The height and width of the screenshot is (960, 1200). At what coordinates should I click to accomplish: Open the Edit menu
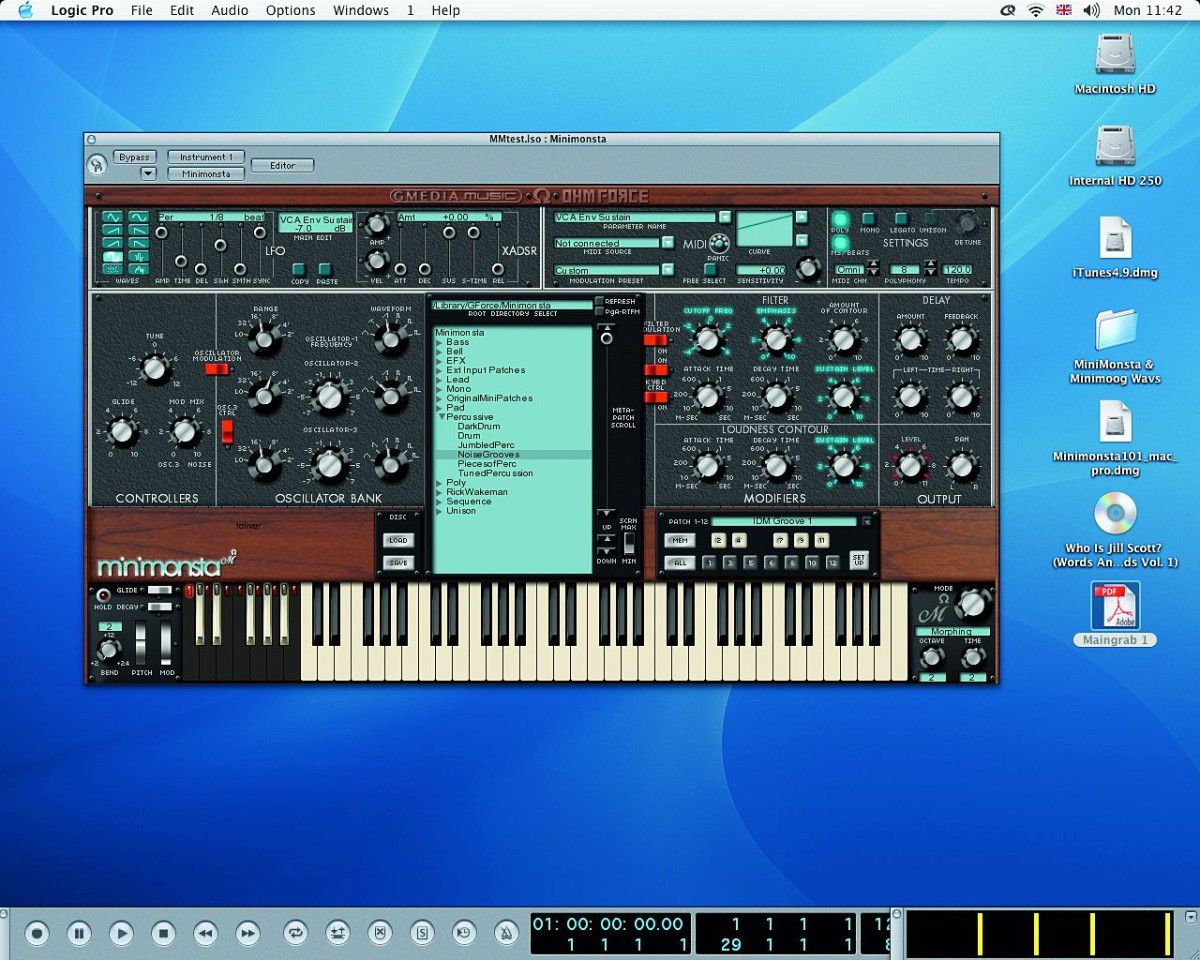(182, 10)
